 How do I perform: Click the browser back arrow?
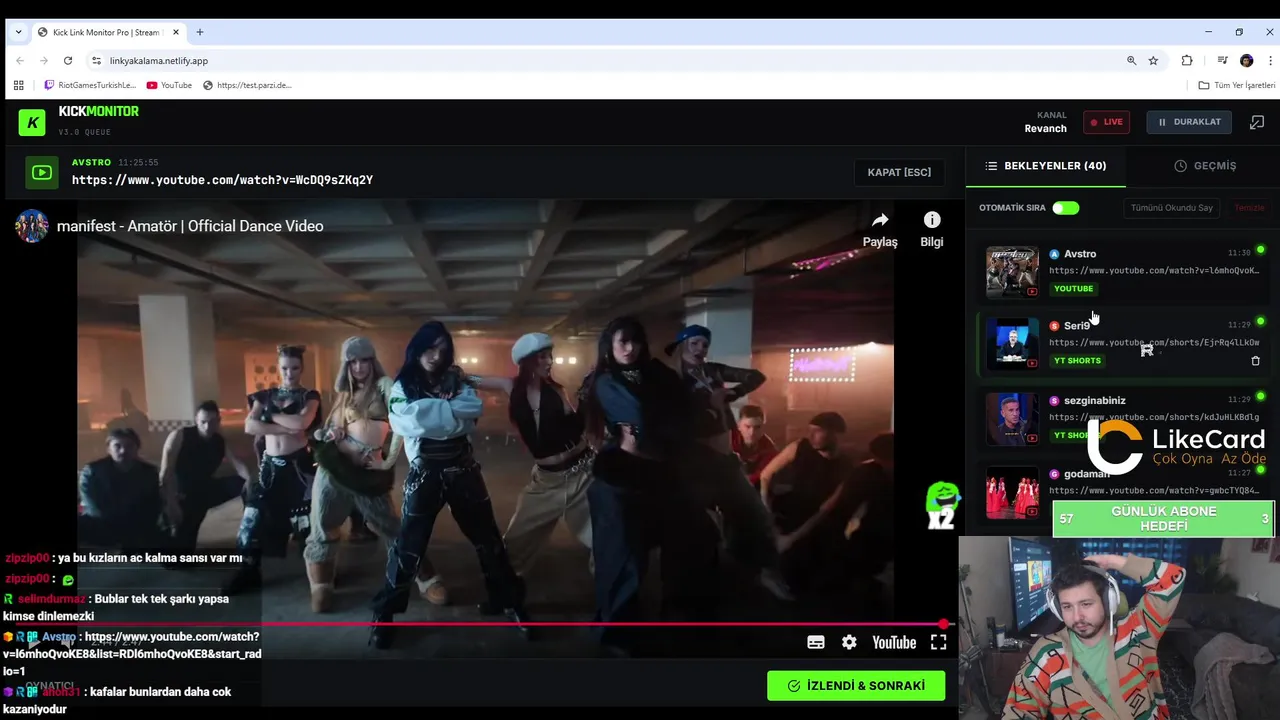coord(20,61)
